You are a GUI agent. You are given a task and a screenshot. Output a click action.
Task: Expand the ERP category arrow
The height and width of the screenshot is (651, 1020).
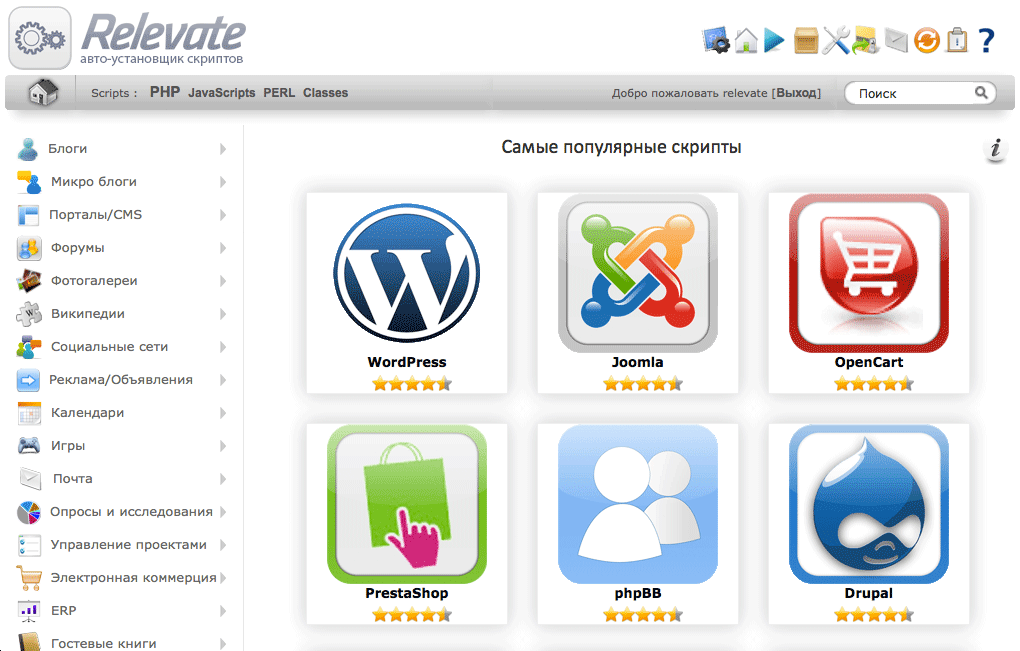(222, 611)
